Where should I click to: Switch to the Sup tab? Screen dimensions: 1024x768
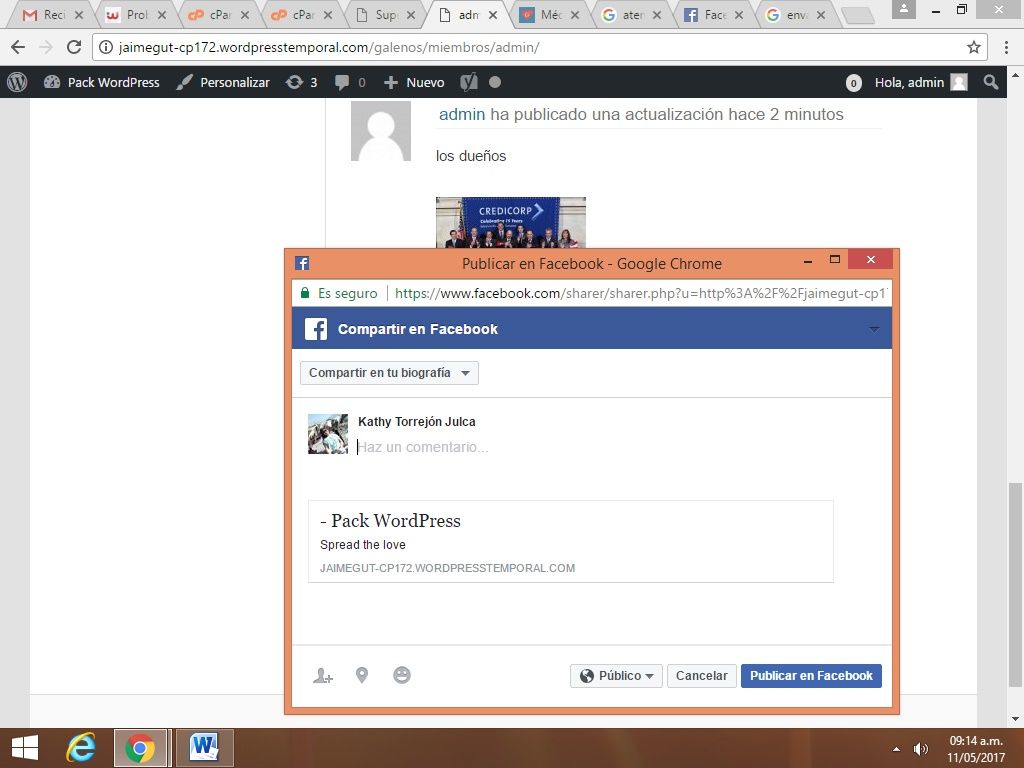click(385, 14)
